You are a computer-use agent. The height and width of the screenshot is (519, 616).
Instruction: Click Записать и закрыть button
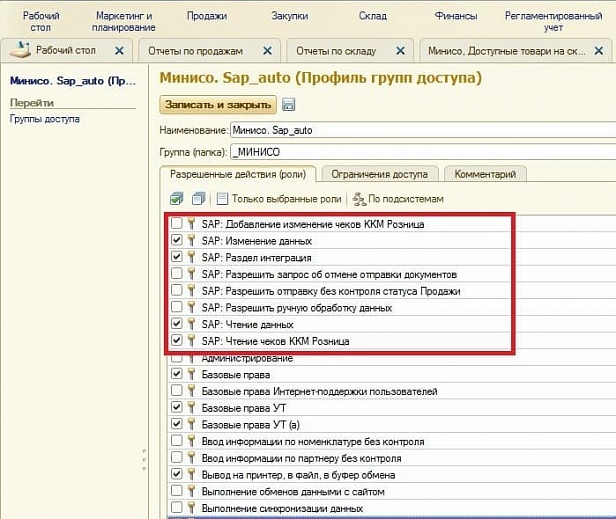[218, 105]
